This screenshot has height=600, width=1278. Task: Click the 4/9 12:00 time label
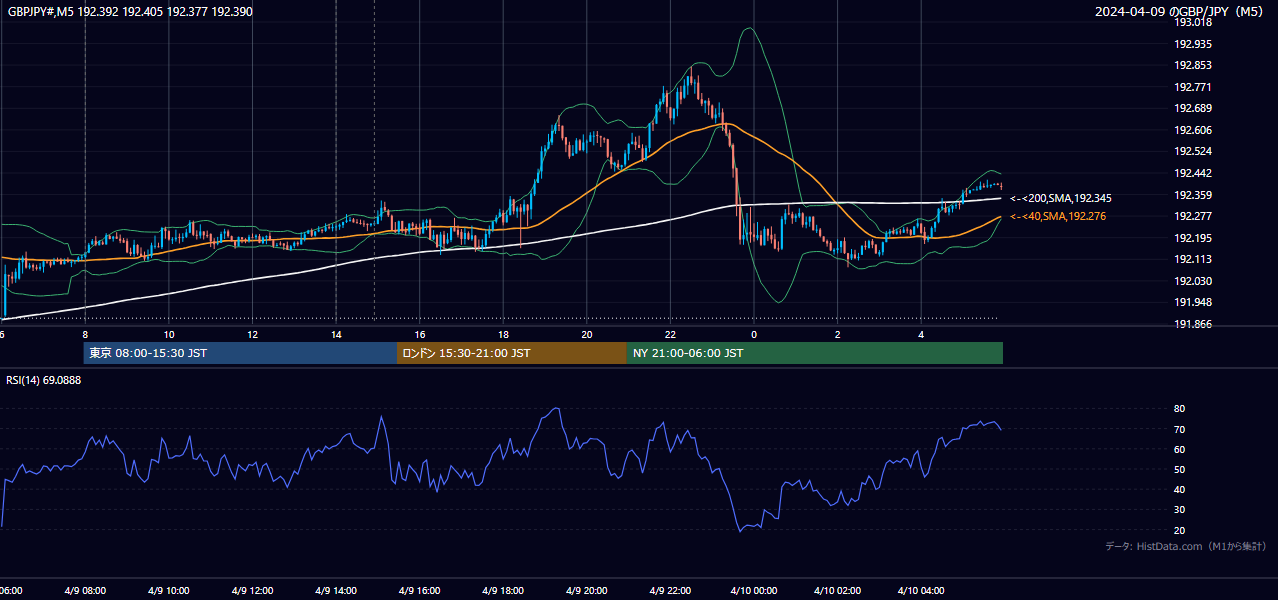click(252, 591)
